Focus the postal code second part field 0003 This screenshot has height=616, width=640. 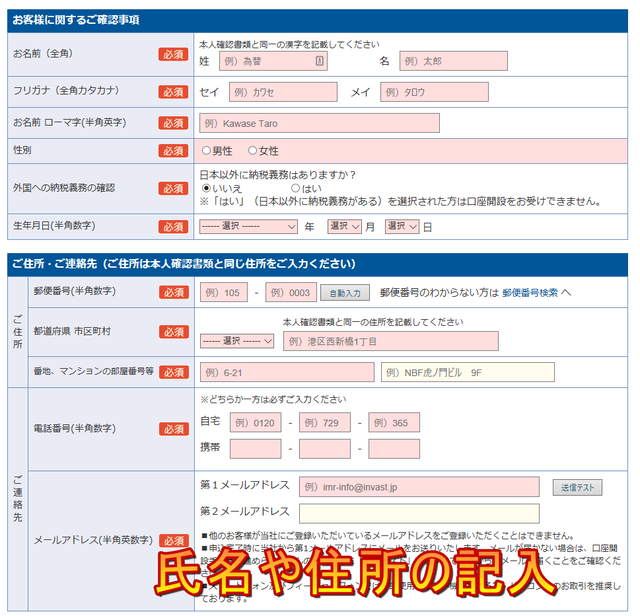pos(291,292)
